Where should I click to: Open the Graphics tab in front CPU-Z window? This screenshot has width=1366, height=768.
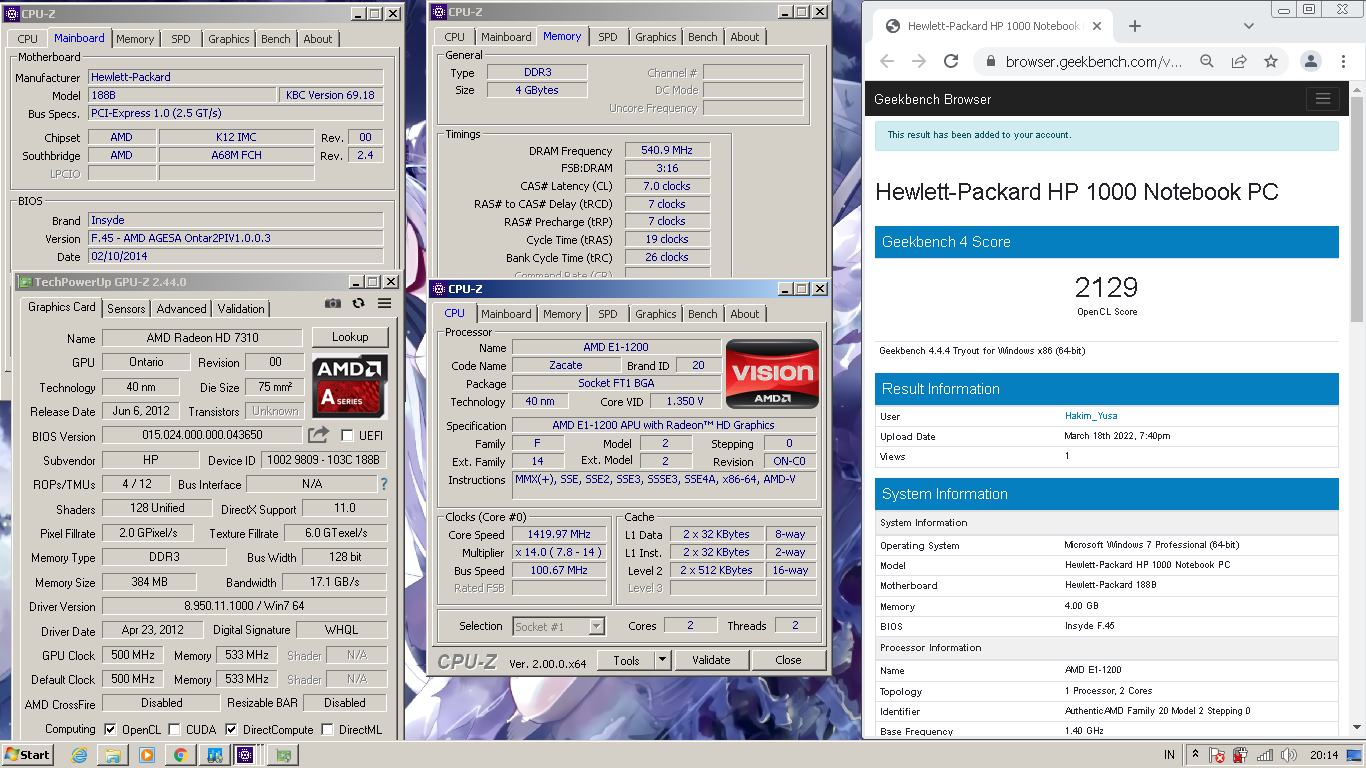coord(655,314)
